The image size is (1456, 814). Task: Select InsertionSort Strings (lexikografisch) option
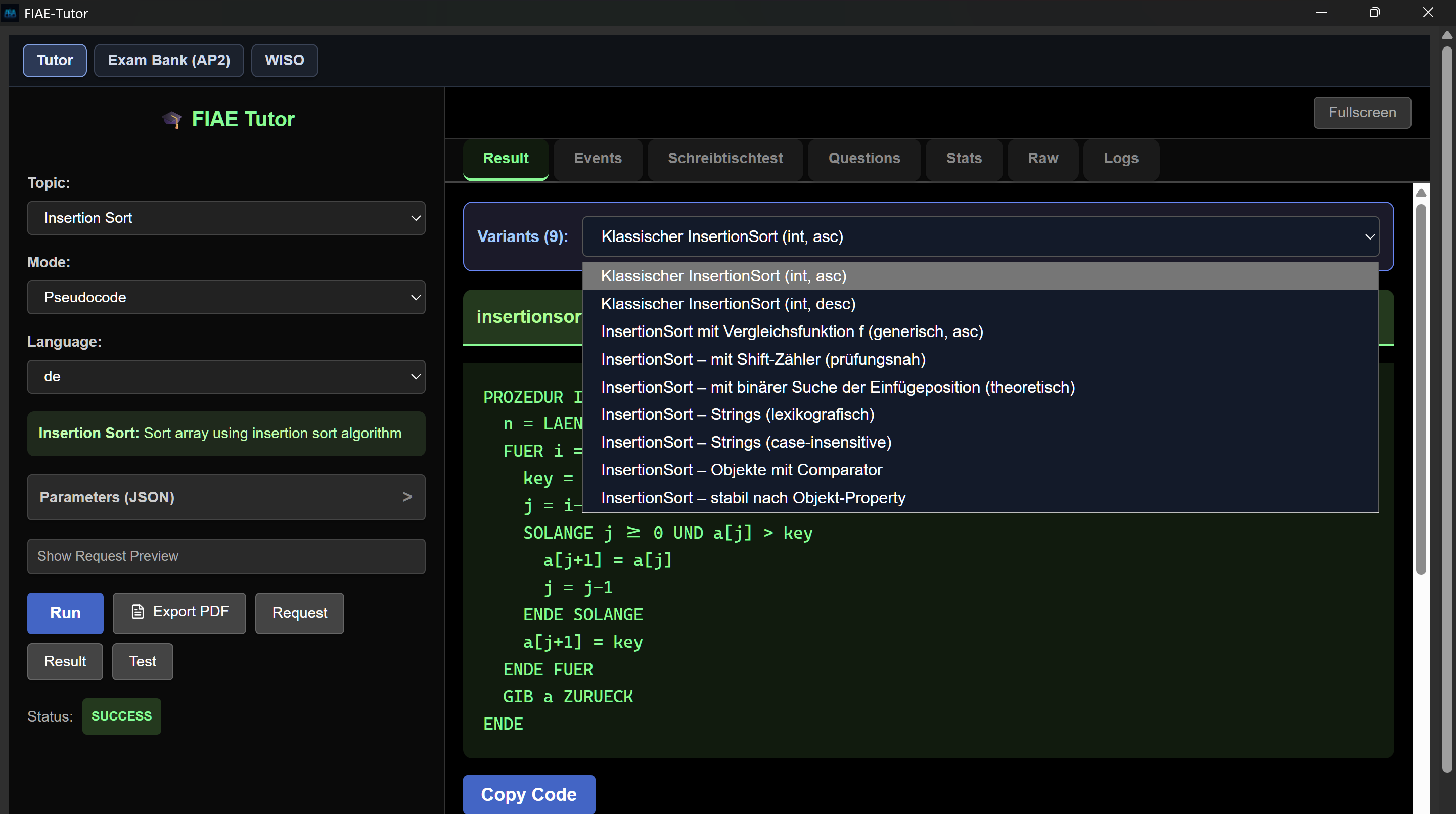point(980,415)
